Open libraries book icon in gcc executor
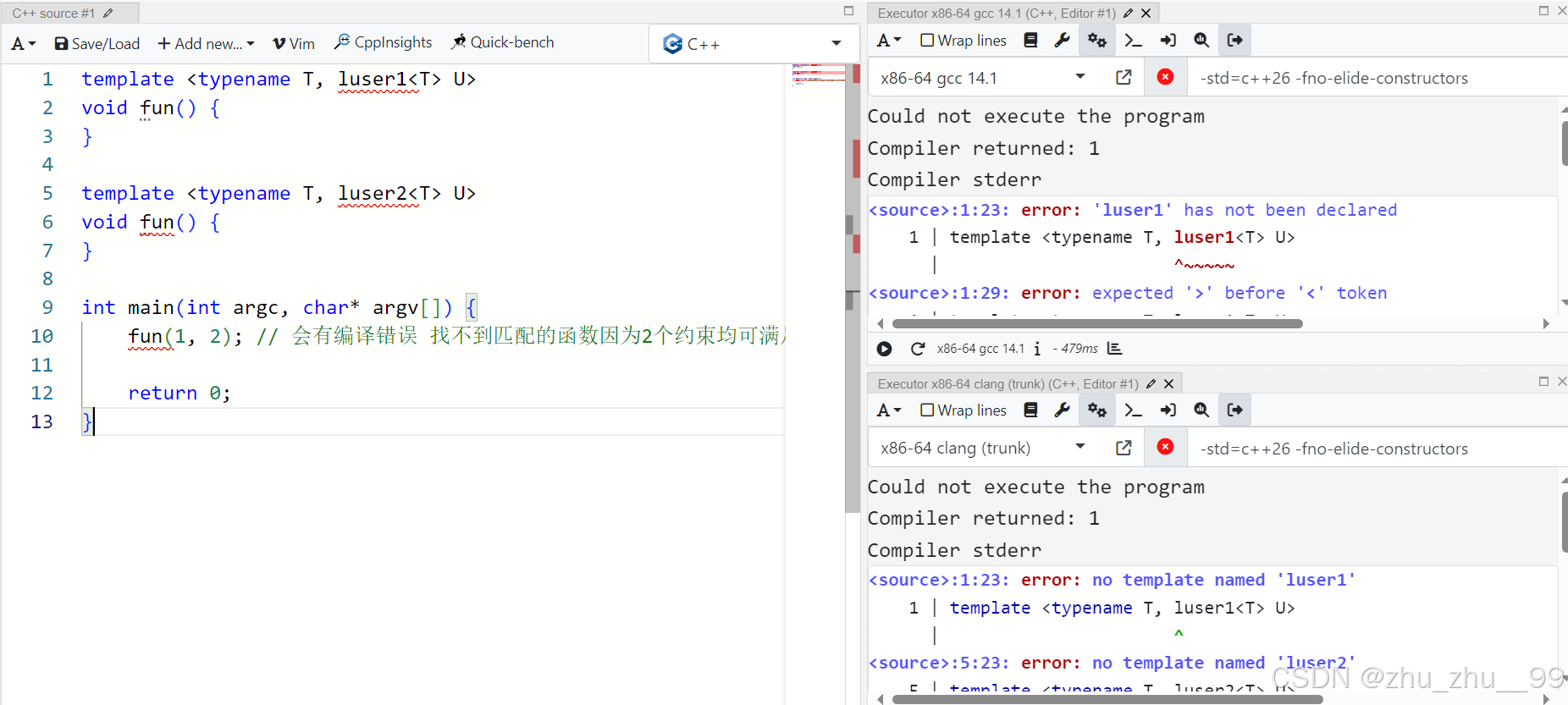The height and width of the screenshot is (705, 1568). pos(1030,41)
